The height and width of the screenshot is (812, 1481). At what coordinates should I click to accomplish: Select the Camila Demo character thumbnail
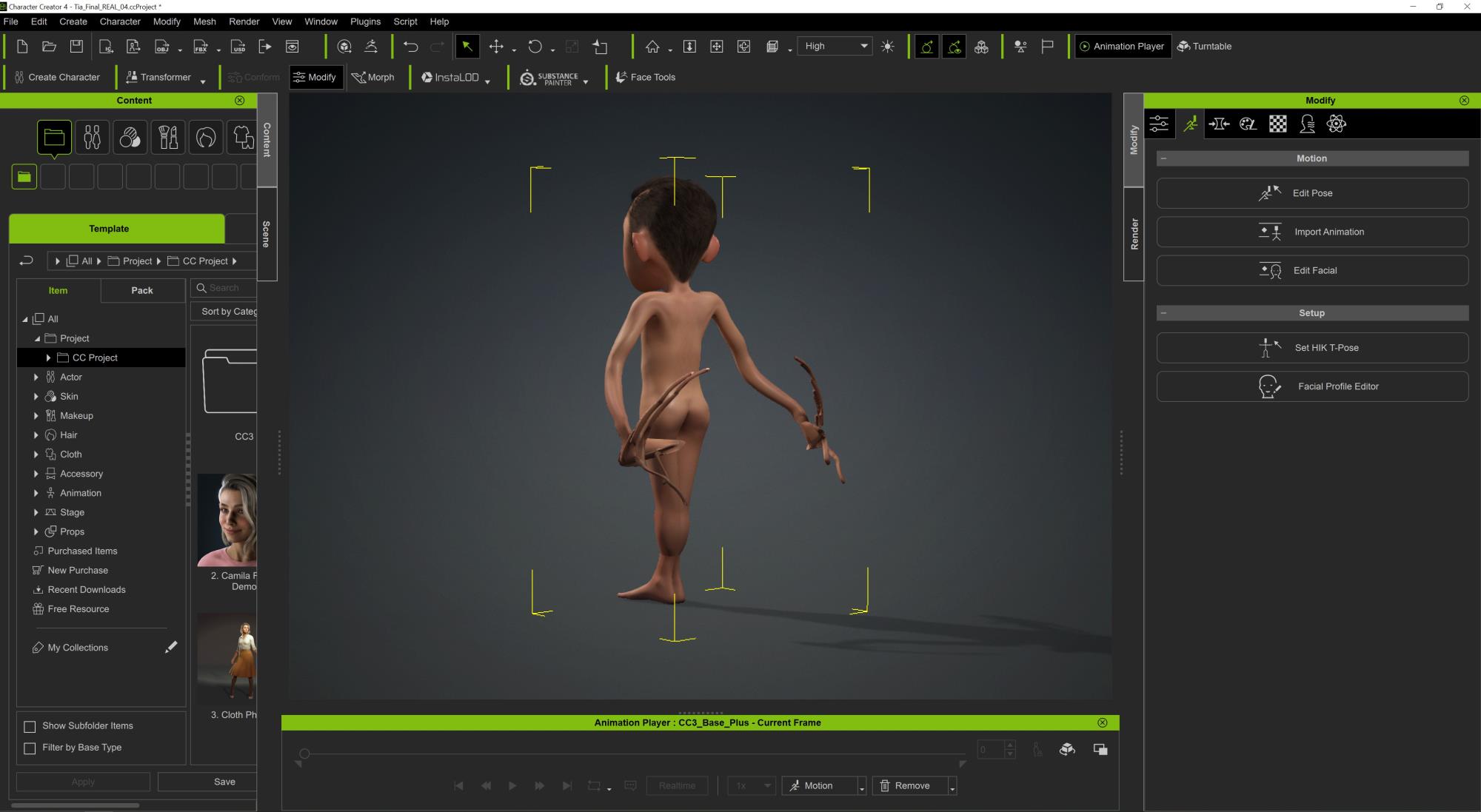tap(227, 520)
